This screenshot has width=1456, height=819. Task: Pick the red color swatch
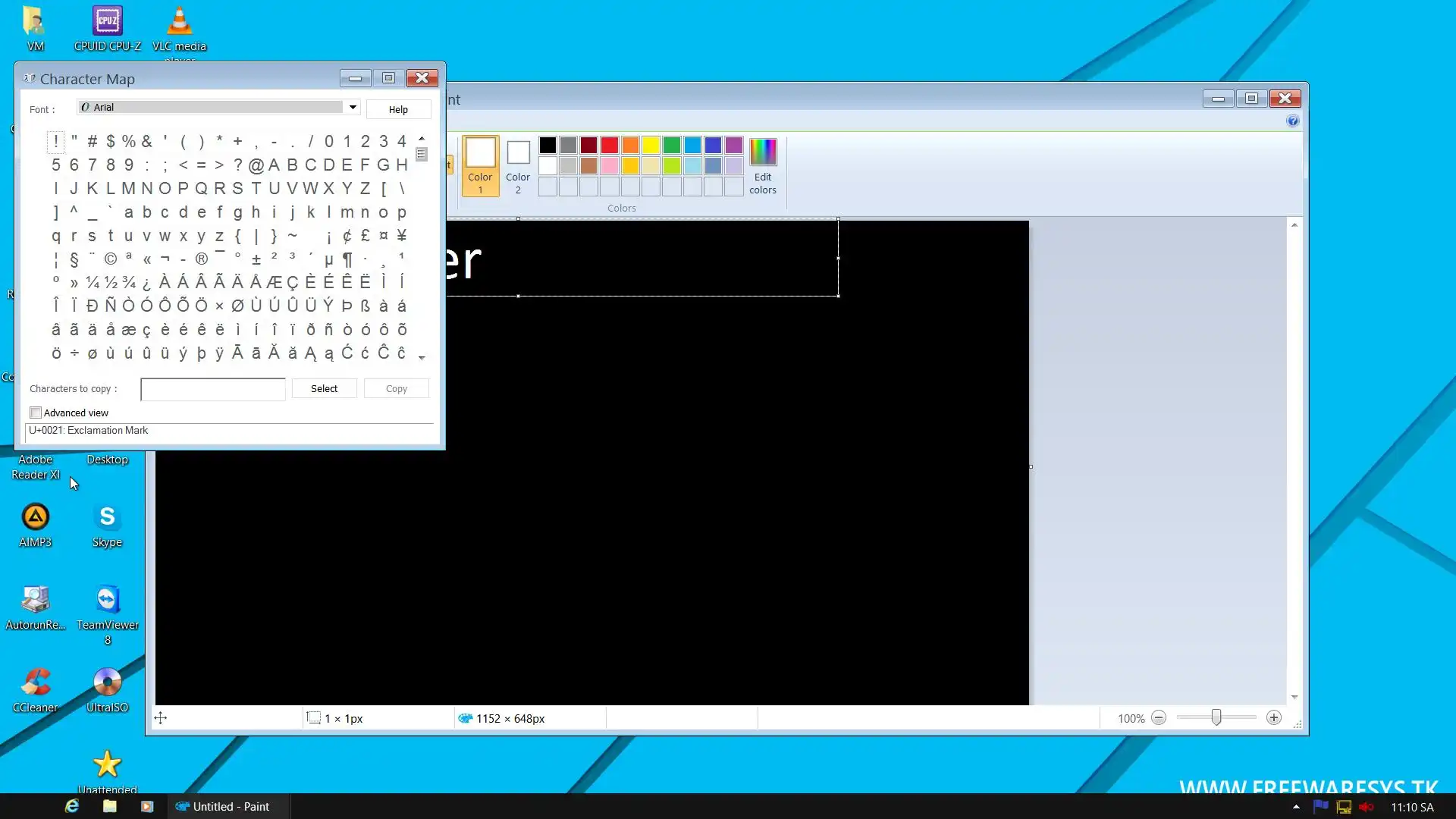pyautogui.click(x=610, y=145)
